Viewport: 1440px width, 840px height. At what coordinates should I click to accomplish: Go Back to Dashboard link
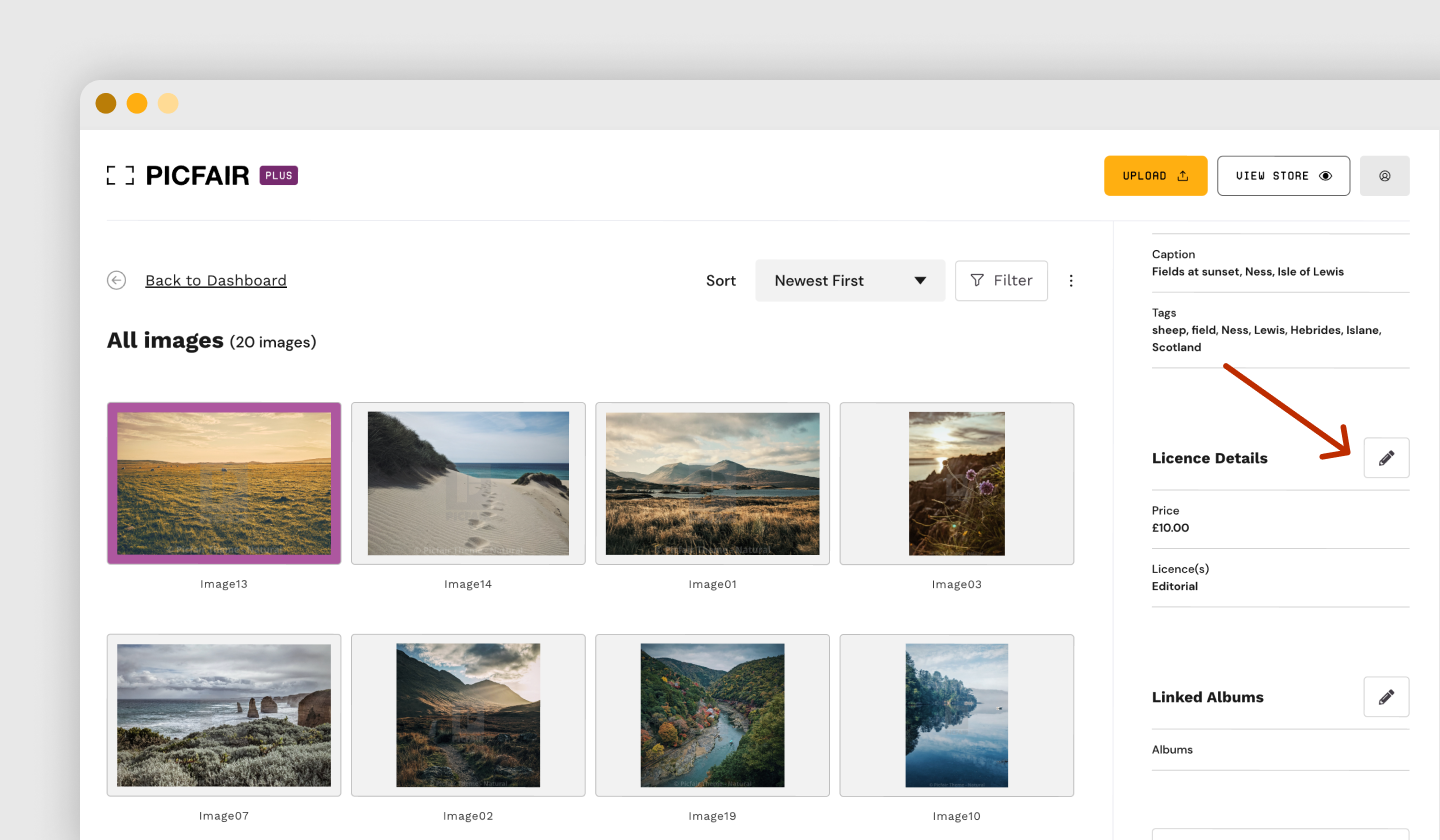pyautogui.click(x=216, y=281)
